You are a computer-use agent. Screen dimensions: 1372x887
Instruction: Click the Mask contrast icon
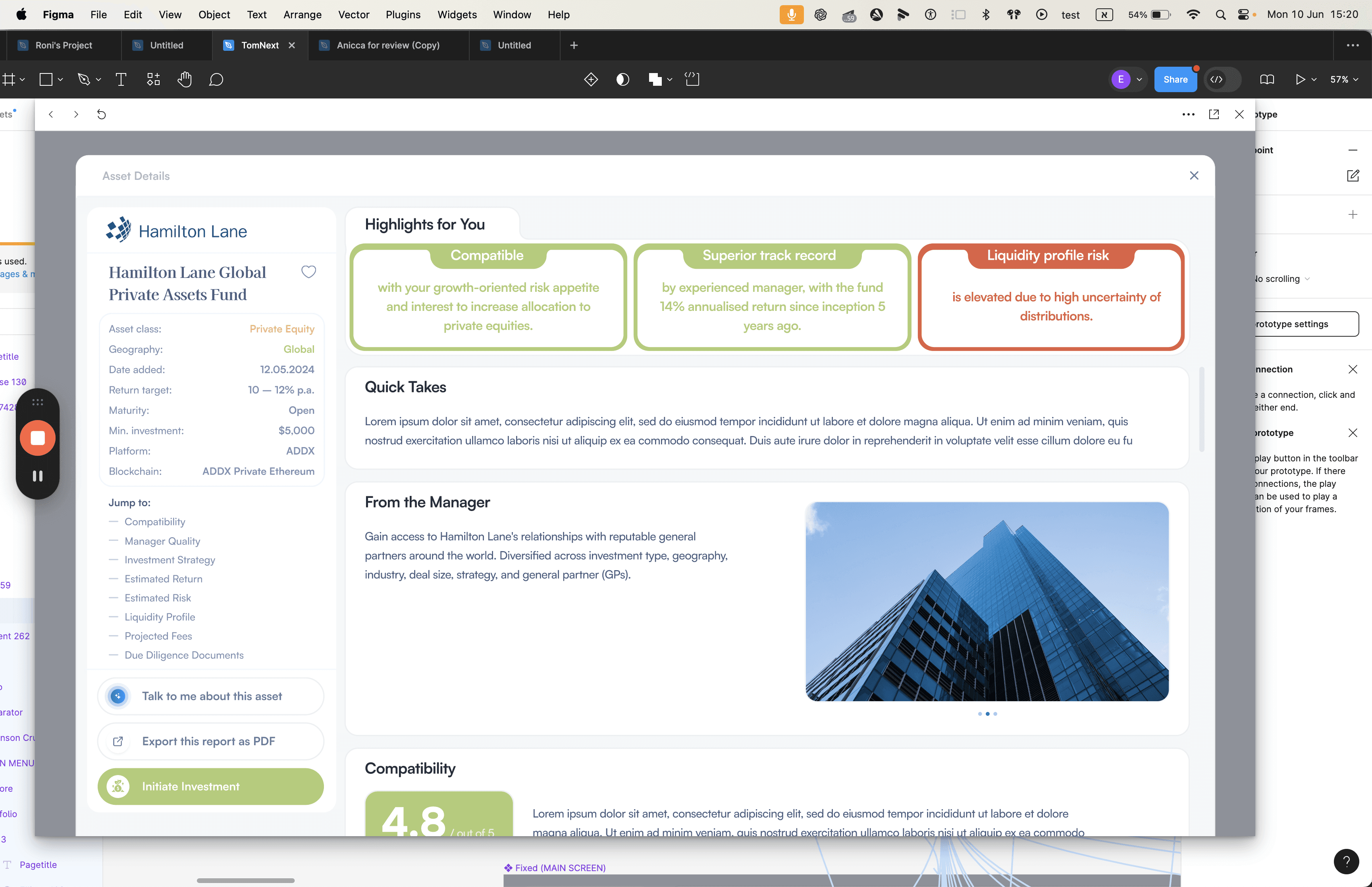click(622, 79)
